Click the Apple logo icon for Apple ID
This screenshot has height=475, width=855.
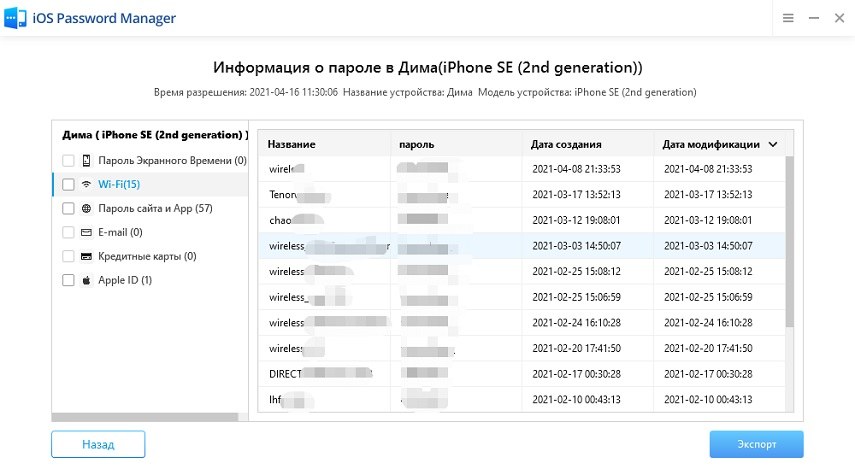[86, 280]
